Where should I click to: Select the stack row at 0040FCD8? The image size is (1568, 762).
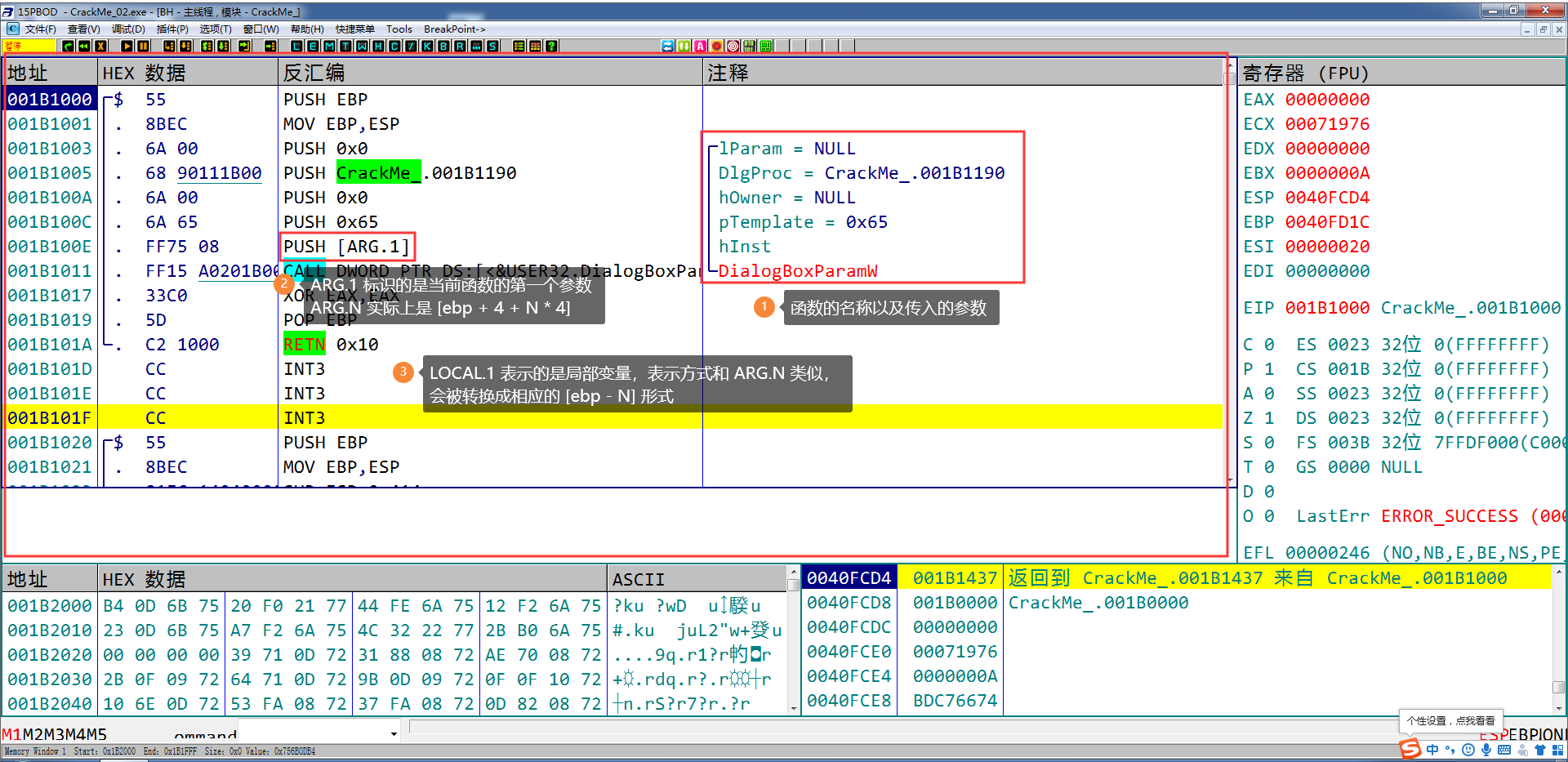pos(1176,603)
